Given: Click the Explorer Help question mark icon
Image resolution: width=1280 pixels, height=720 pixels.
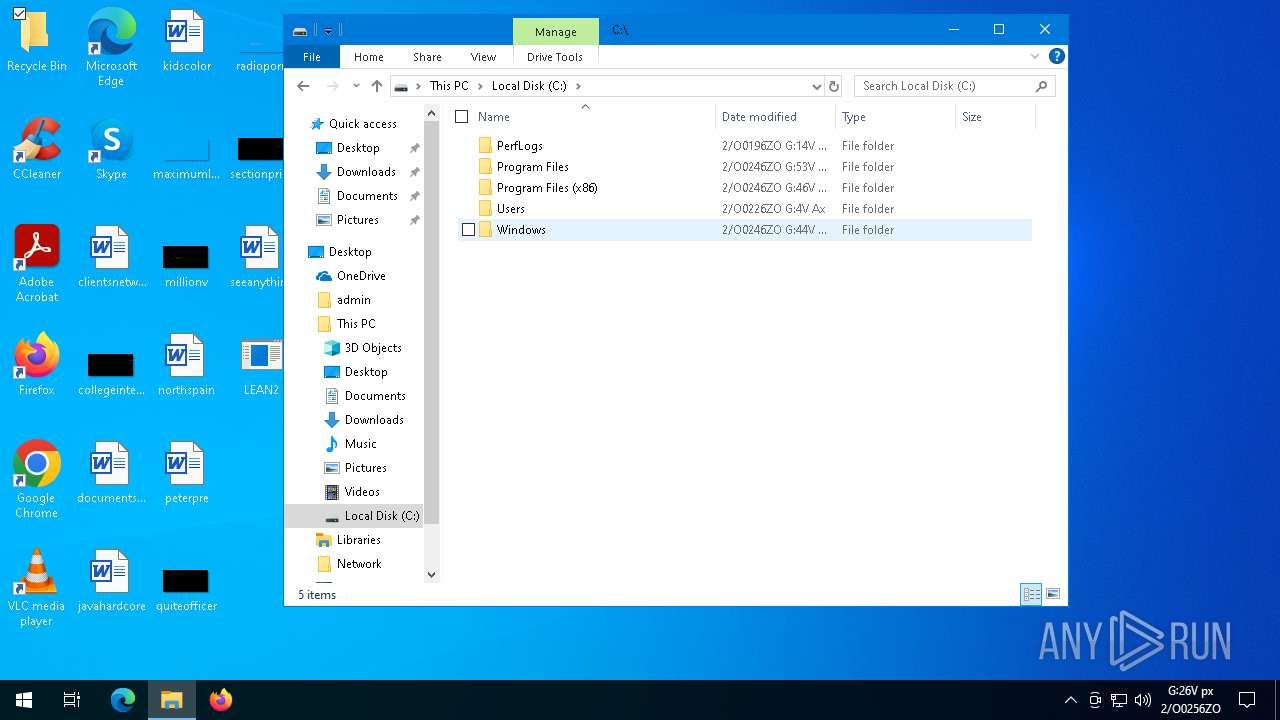Looking at the screenshot, I should tap(1056, 56).
